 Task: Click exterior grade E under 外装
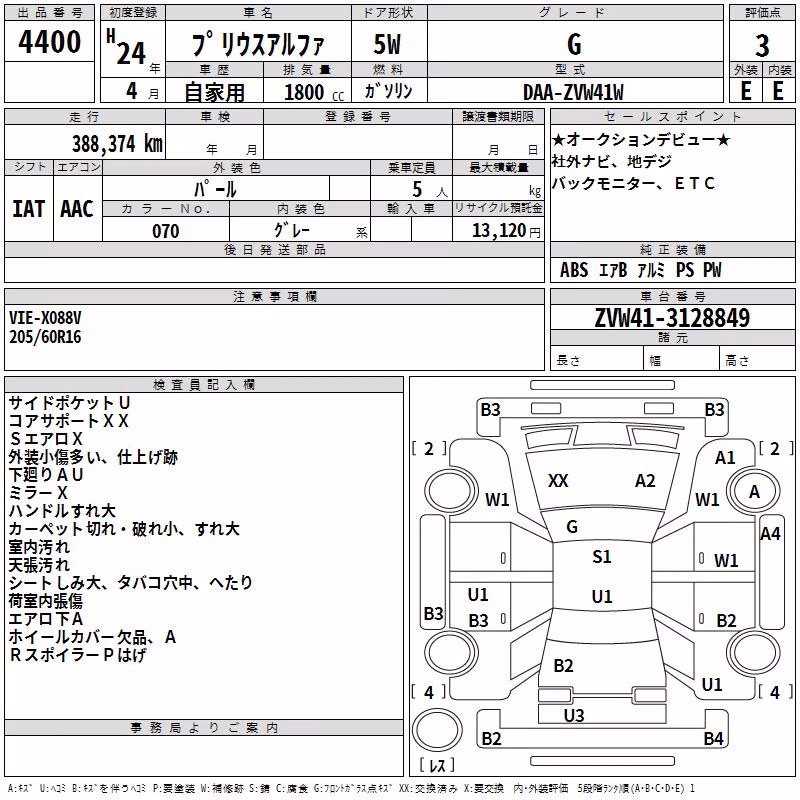[745, 91]
